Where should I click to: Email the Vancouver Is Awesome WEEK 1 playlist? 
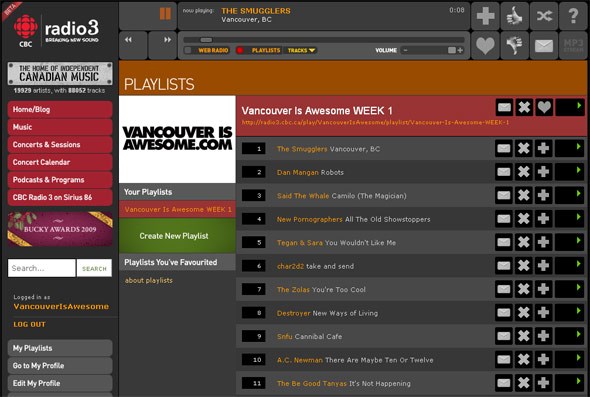(504, 108)
